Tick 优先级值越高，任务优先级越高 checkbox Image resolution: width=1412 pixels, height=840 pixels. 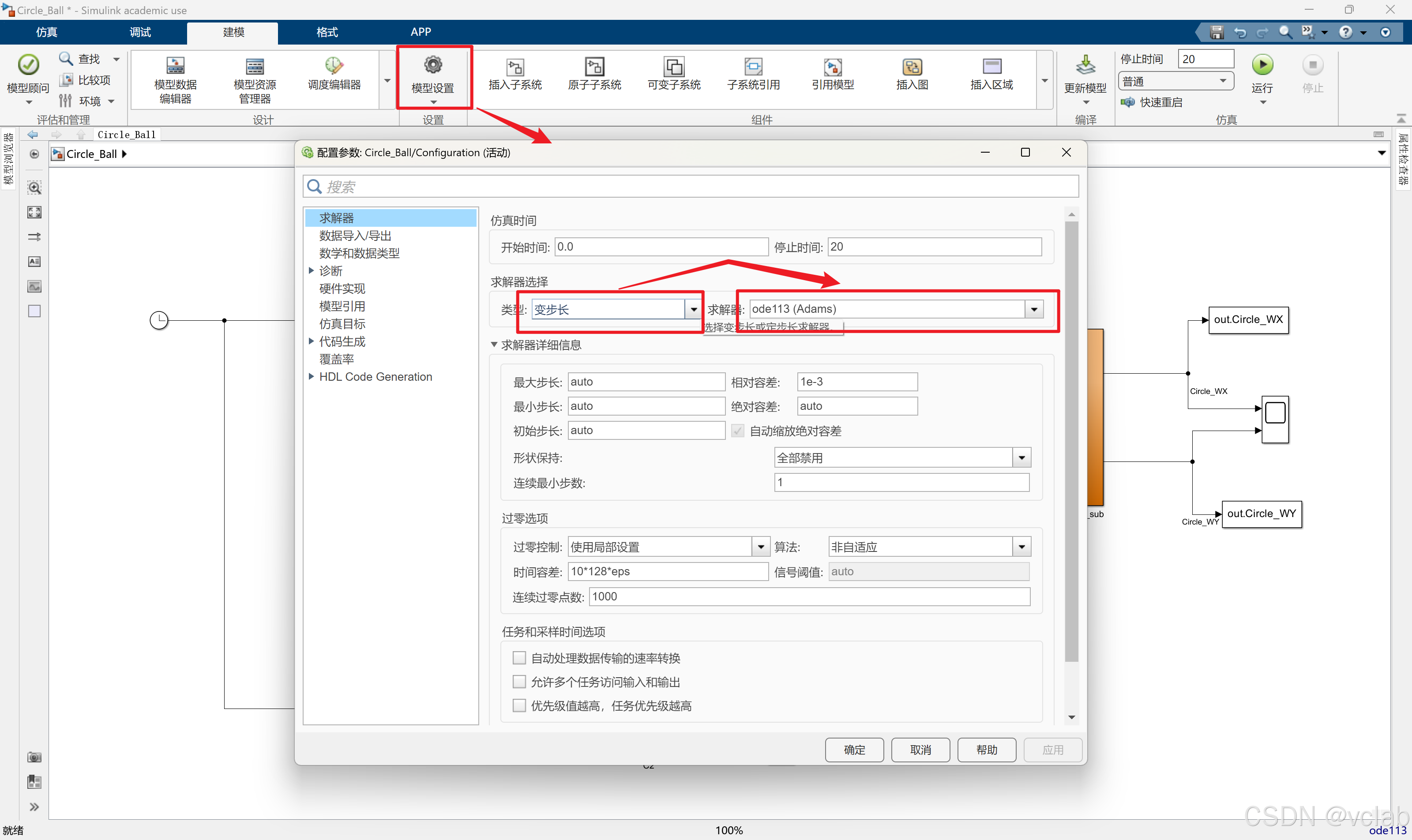point(518,705)
